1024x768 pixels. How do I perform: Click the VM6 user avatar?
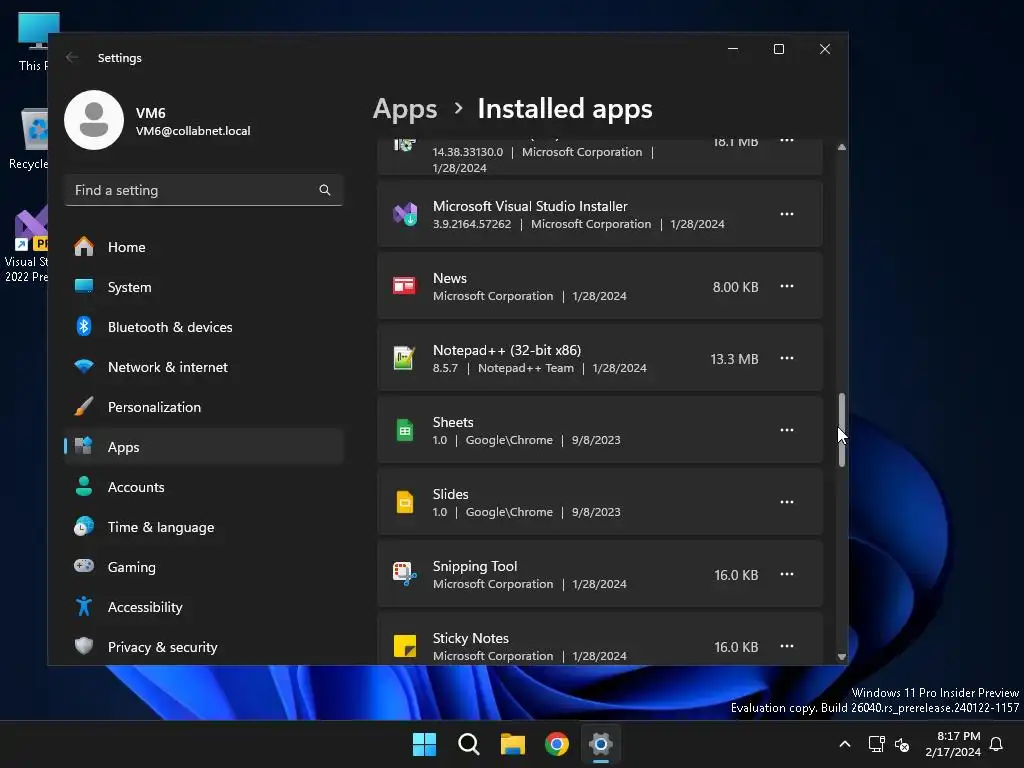pos(94,120)
